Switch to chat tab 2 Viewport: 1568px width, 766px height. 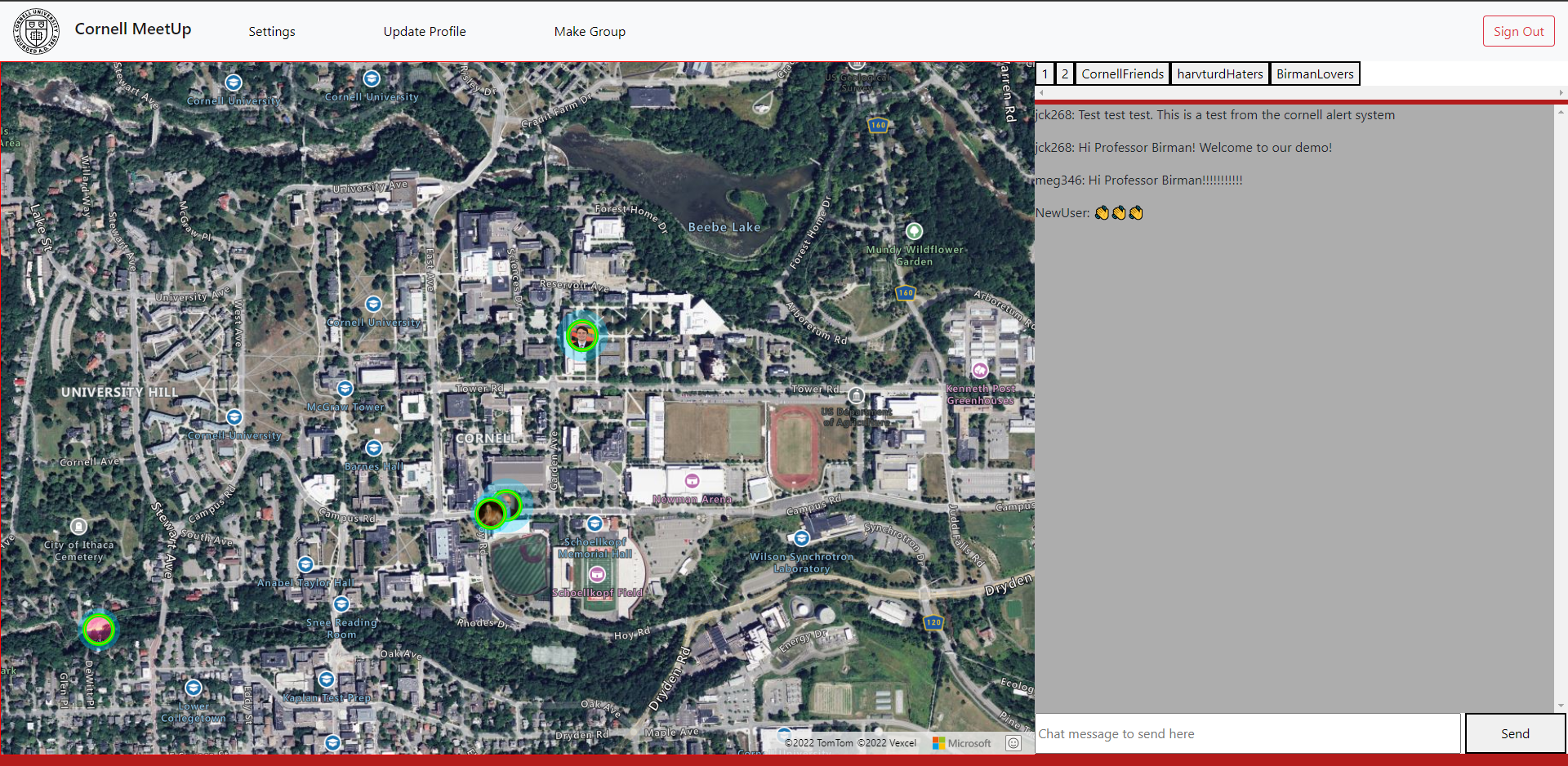[x=1065, y=73]
